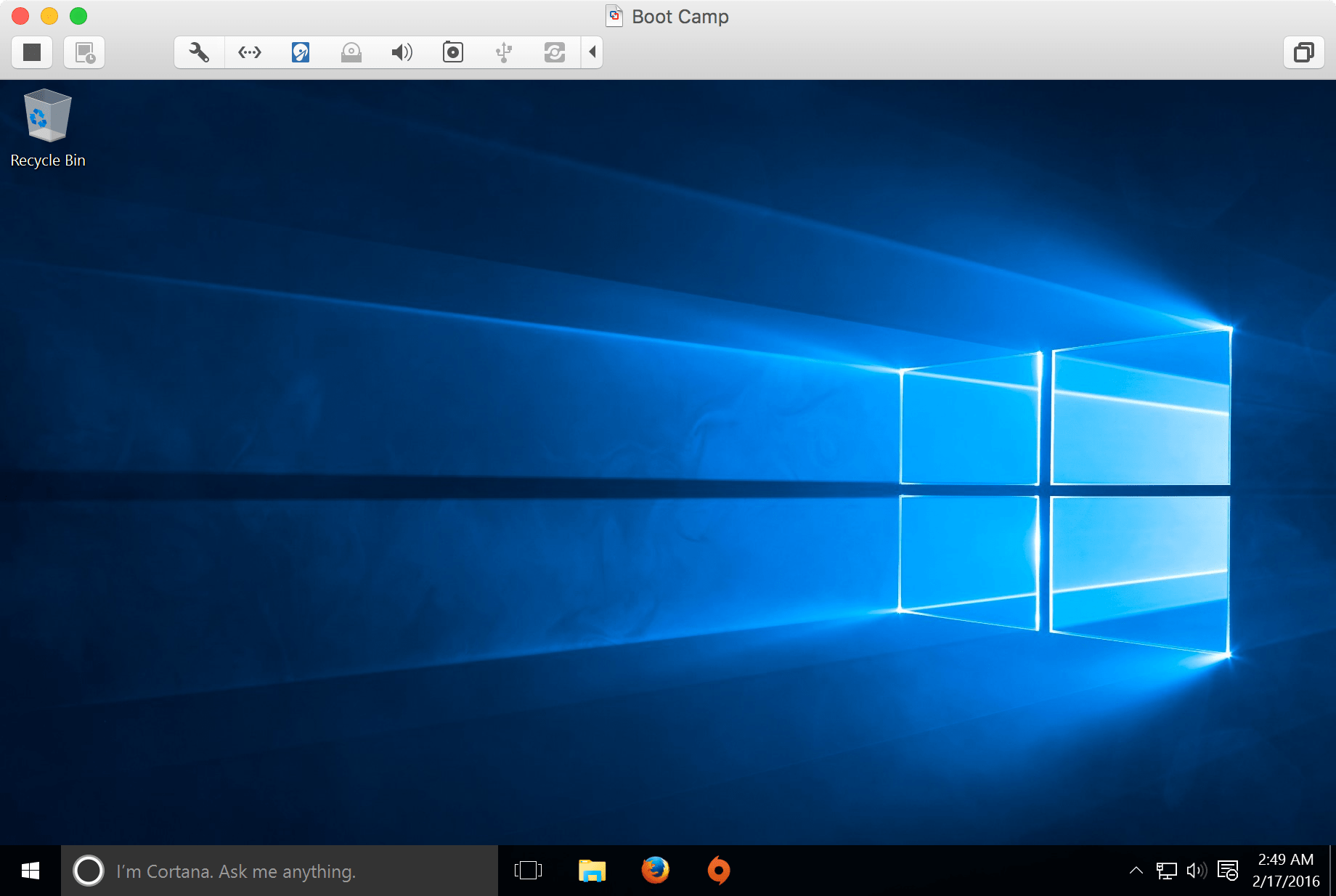Viewport: 1336px width, 896px height.
Task: Collapse the toolbar with the left-pointing arrow
Action: (x=592, y=52)
